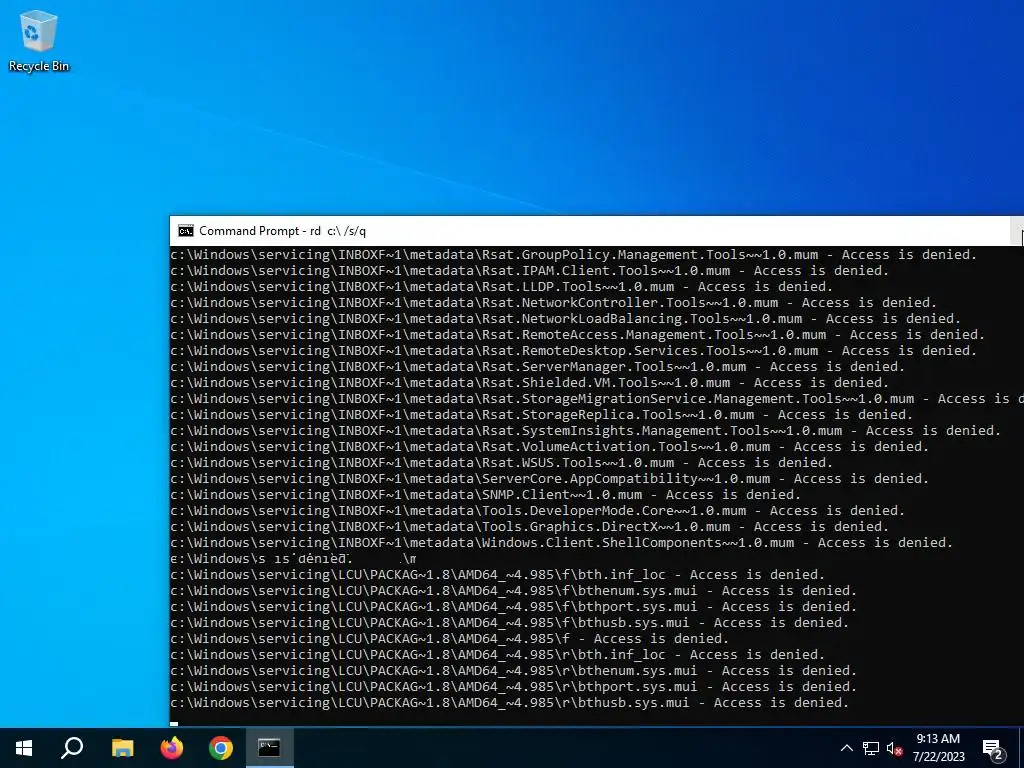Open the Recycle Bin desktop icon
The image size is (1024, 768).
39,41
